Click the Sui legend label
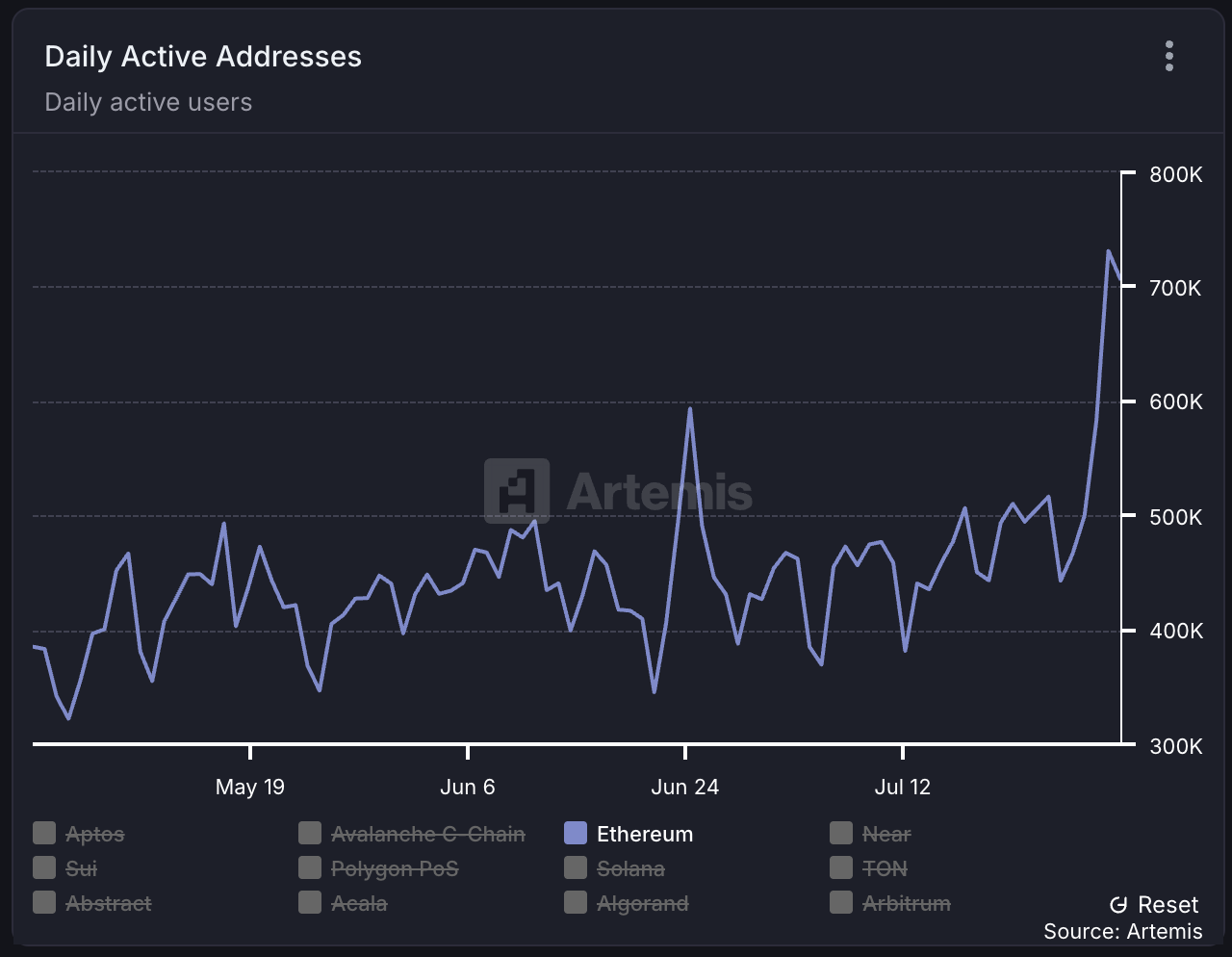The width and height of the screenshot is (1232, 957). pyautogui.click(x=82, y=868)
